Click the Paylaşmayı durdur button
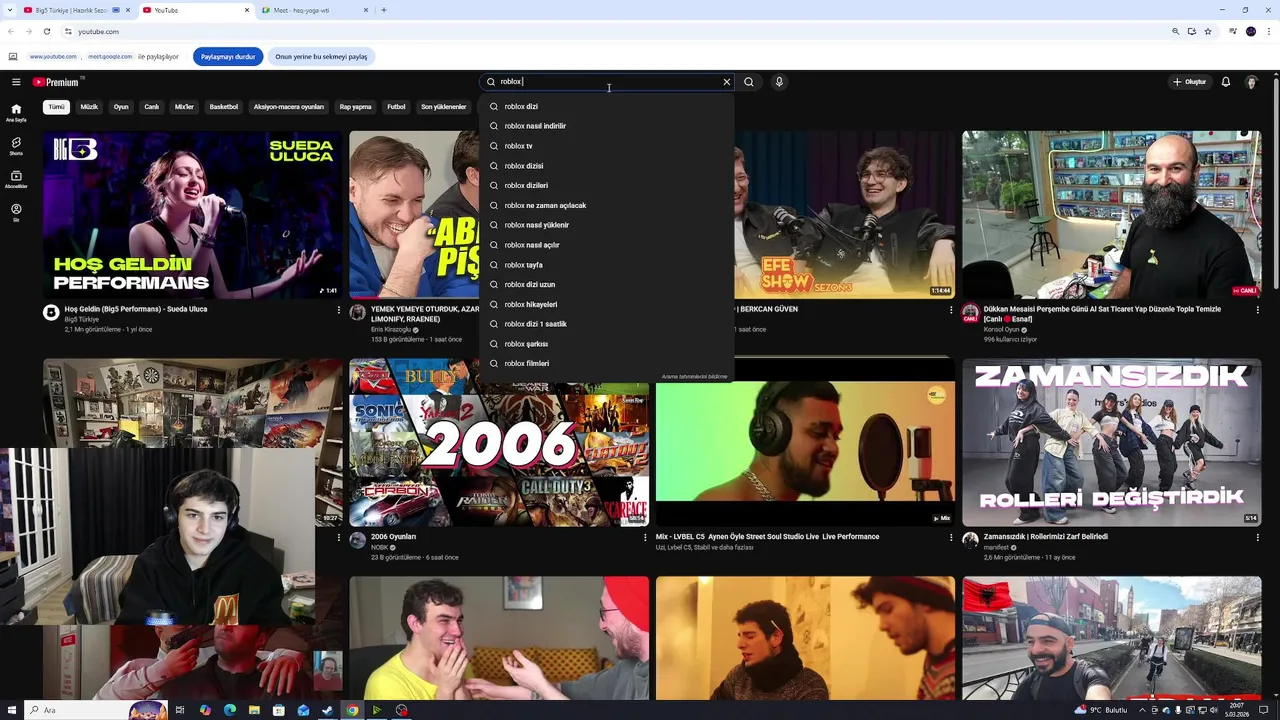1280x720 pixels. 228,57
